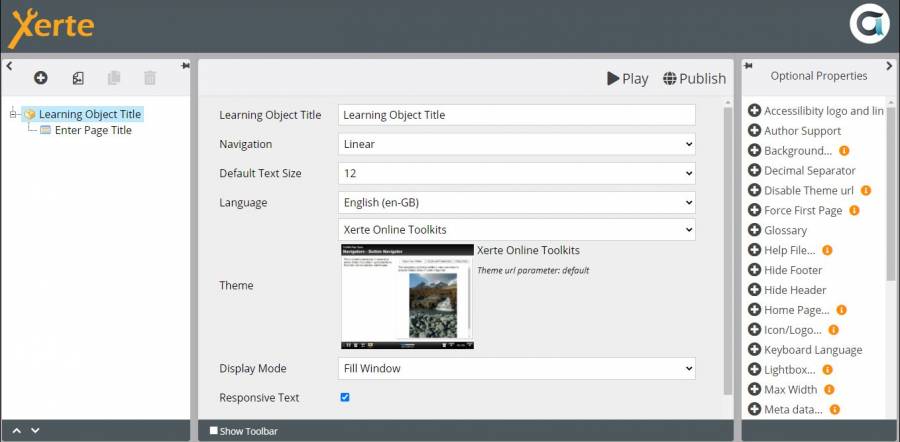900x442 pixels.
Task: Collapse the Learning Object Title tree node
Action: [13, 114]
